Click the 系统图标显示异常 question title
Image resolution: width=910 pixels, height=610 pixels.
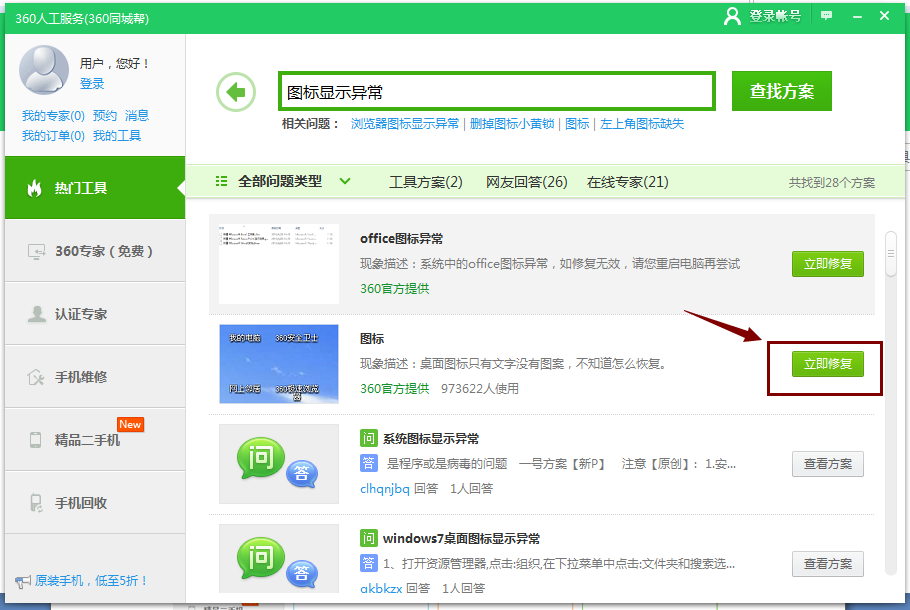(x=431, y=438)
